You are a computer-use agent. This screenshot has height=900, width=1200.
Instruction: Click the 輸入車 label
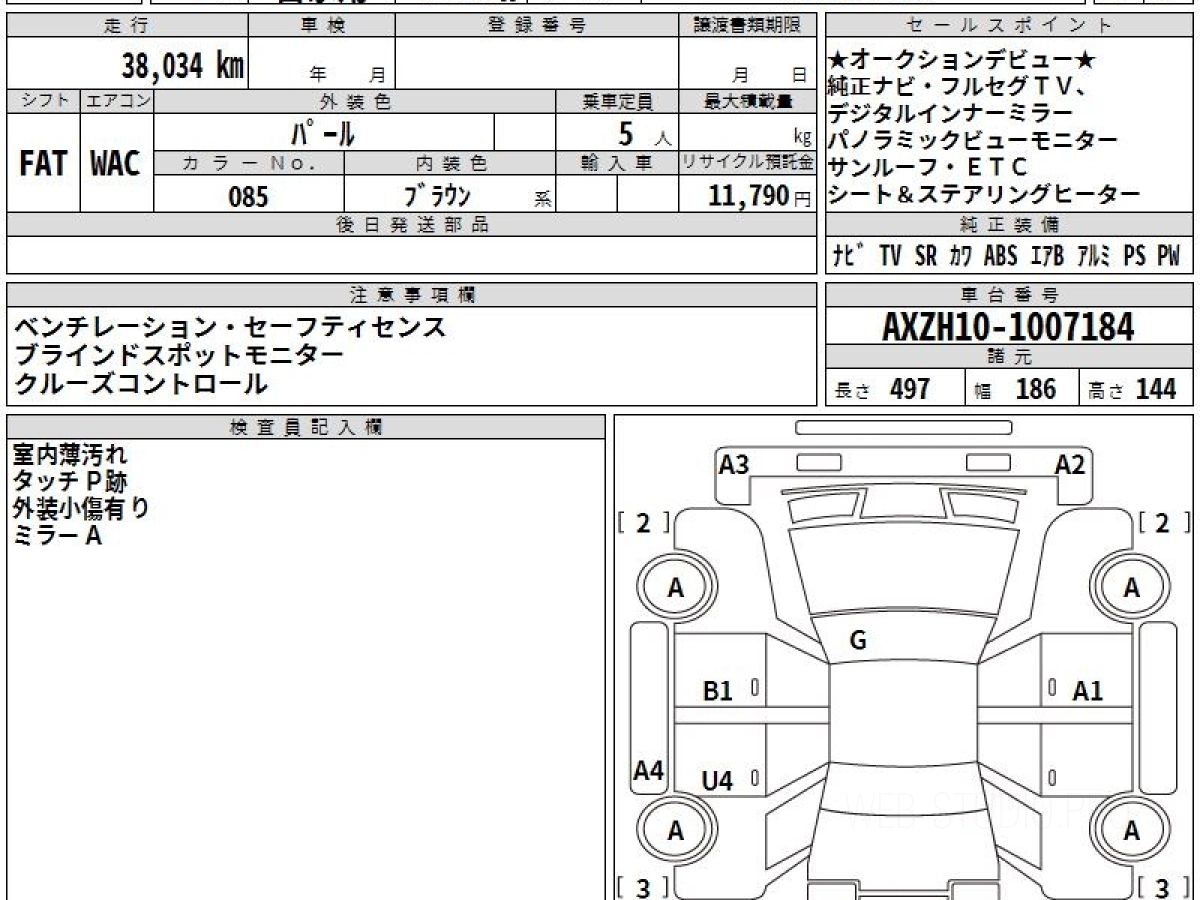617,162
